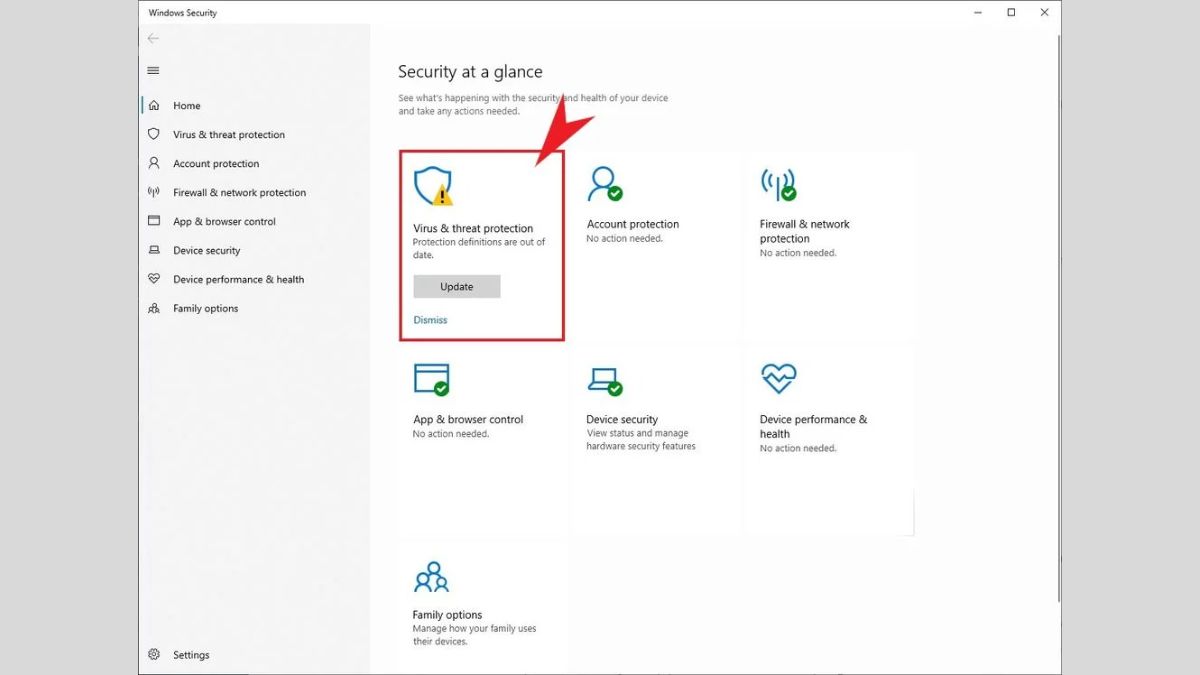Click the Settings gear icon in sidebar
This screenshot has width=1200, height=675.
pos(154,655)
